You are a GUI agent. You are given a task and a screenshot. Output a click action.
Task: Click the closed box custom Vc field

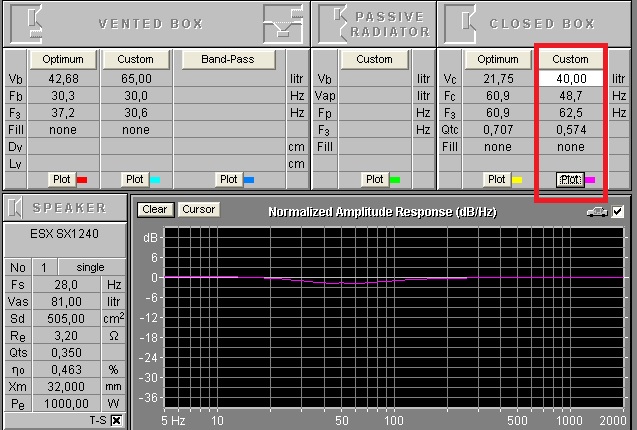(570, 78)
